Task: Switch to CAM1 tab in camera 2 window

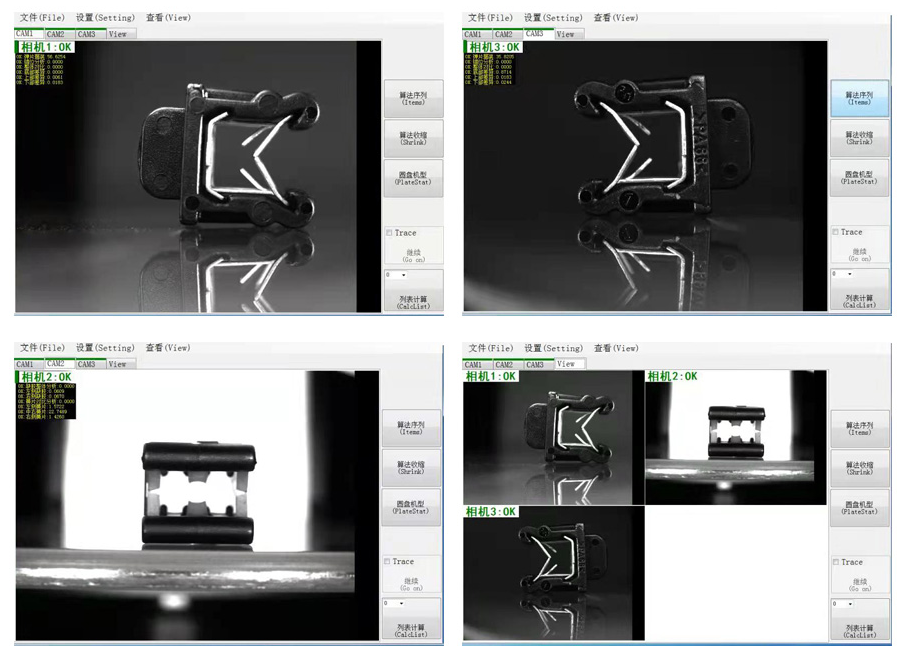Action: click(x=25, y=365)
